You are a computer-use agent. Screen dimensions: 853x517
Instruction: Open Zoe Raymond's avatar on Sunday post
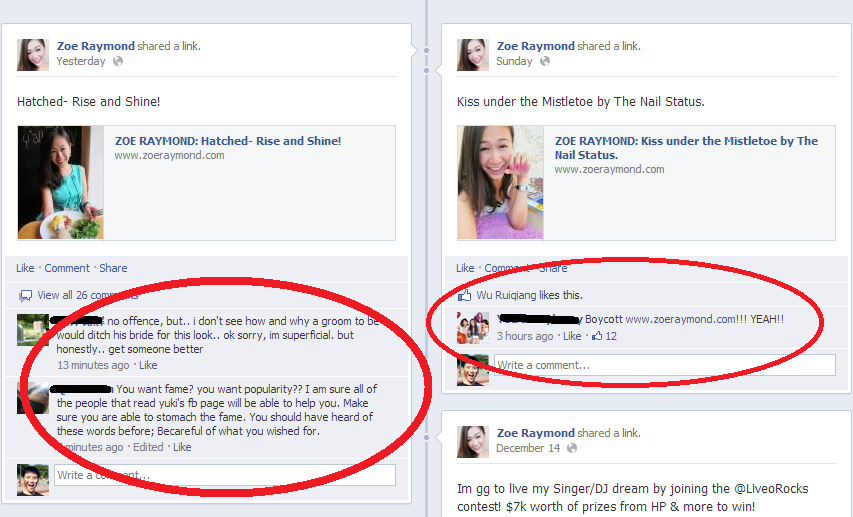click(473, 54)
